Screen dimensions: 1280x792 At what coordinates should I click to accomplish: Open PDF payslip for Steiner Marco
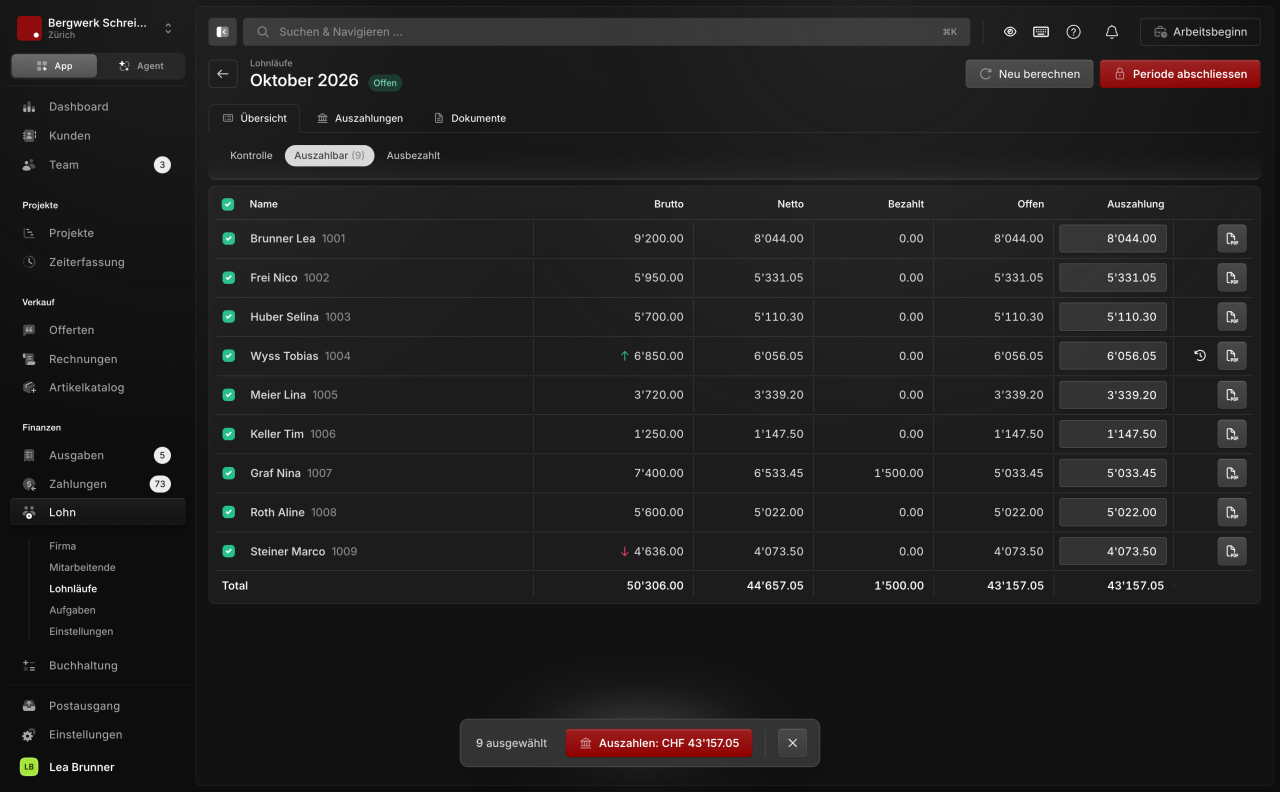pos(1232,551)
